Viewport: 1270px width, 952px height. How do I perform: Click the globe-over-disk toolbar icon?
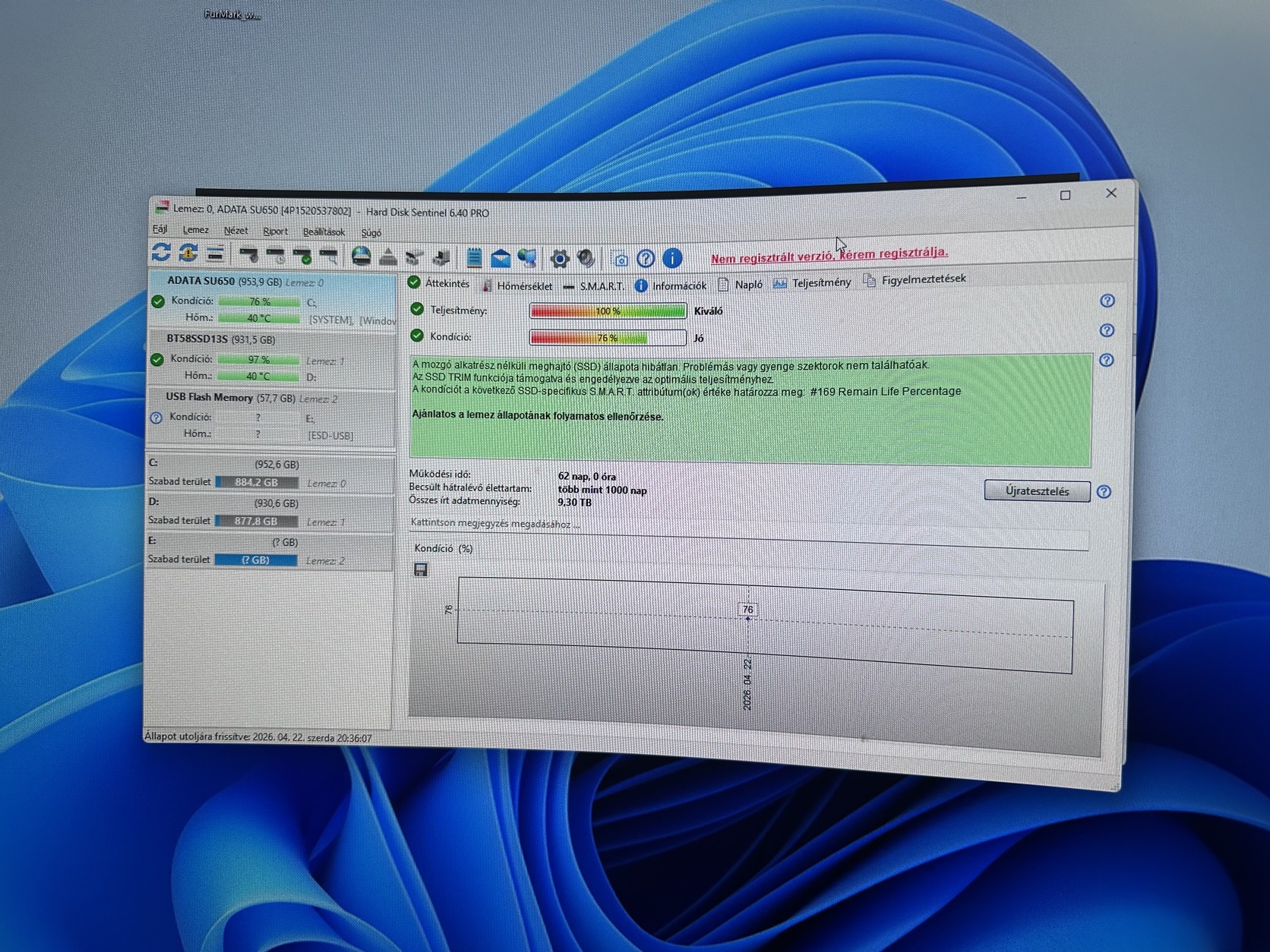tap(362, 257)
